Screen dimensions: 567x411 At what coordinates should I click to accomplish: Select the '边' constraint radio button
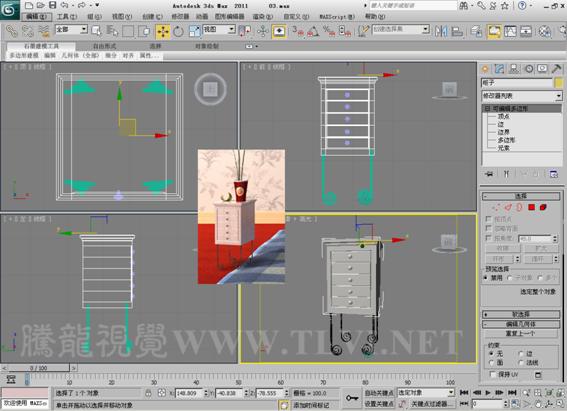tap(521, 353)
